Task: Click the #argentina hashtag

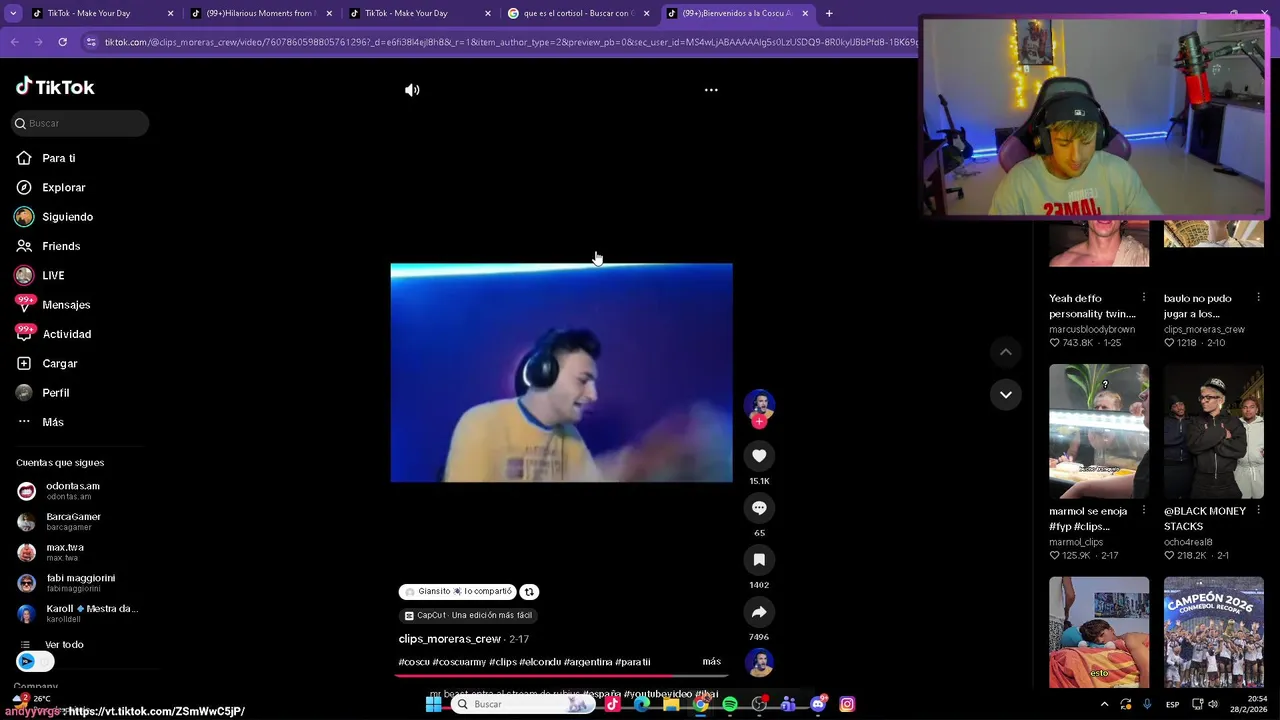Action: coord(587,662)
